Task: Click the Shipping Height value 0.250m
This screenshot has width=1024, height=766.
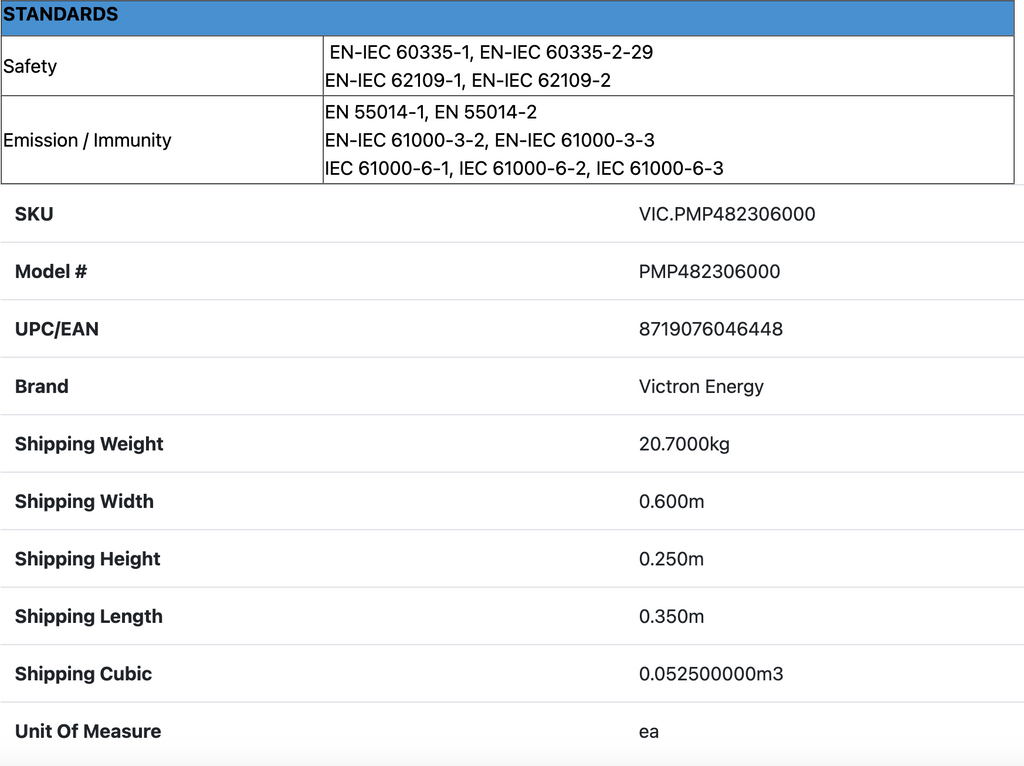Action: (x=671, y=559)
